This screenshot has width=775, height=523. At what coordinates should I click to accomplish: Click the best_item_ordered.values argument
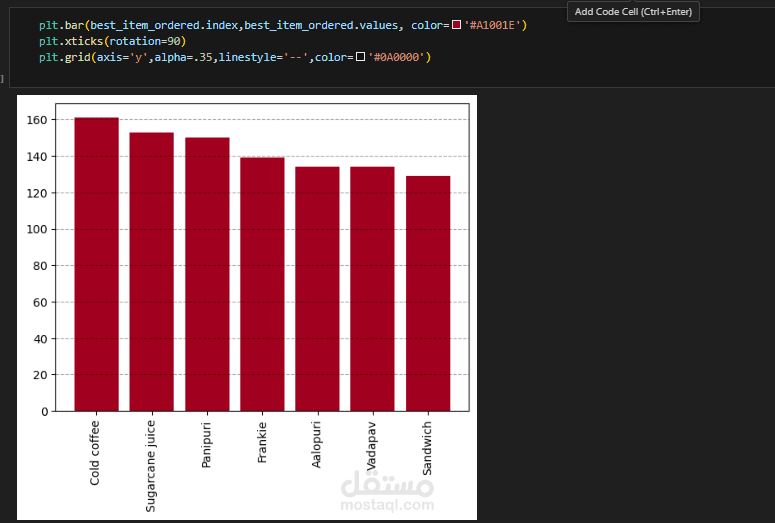coord(321,25)
